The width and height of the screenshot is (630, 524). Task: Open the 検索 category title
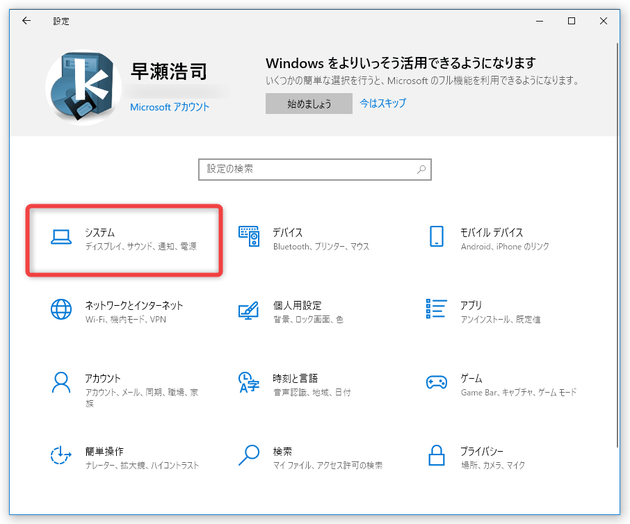282,451
